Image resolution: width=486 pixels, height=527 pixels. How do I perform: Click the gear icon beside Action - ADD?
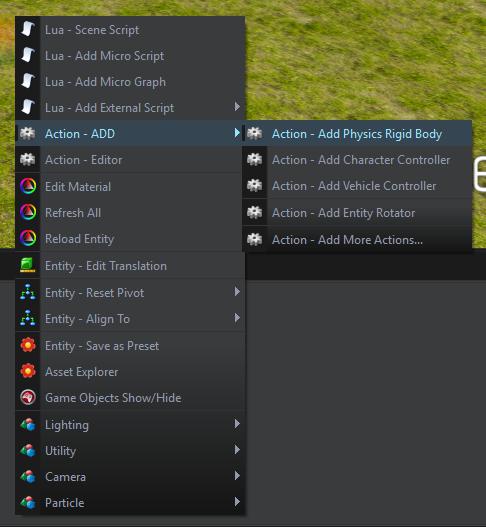coord(28,133)
